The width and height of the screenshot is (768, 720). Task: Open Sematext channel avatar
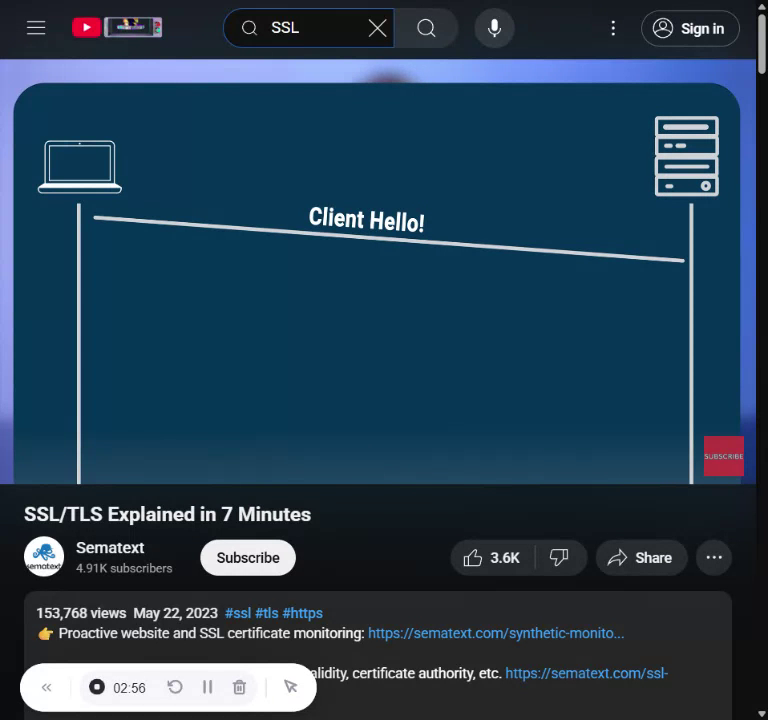click(44, 557)
